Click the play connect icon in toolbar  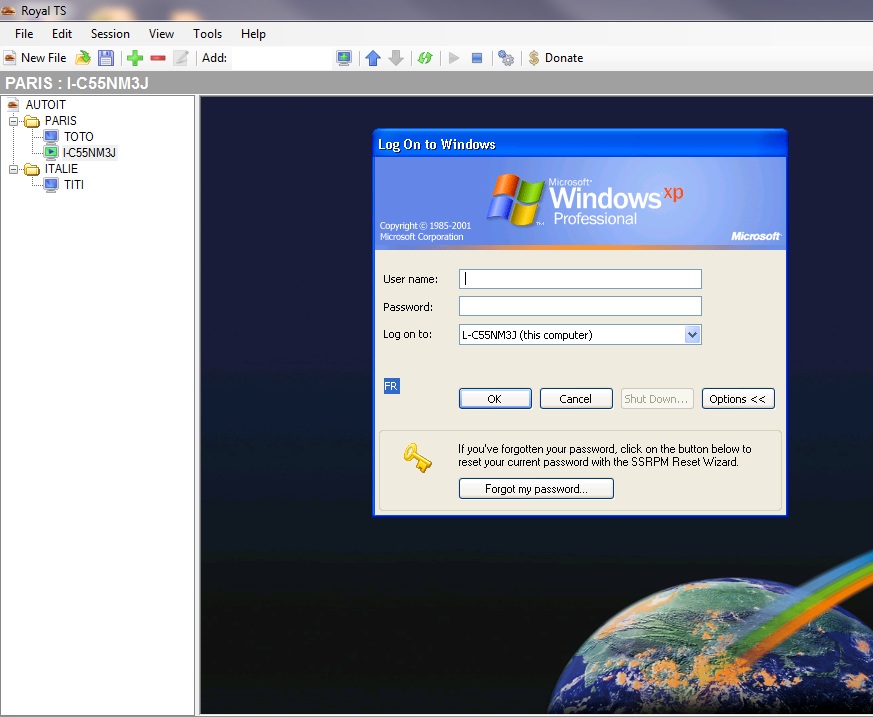454,58
